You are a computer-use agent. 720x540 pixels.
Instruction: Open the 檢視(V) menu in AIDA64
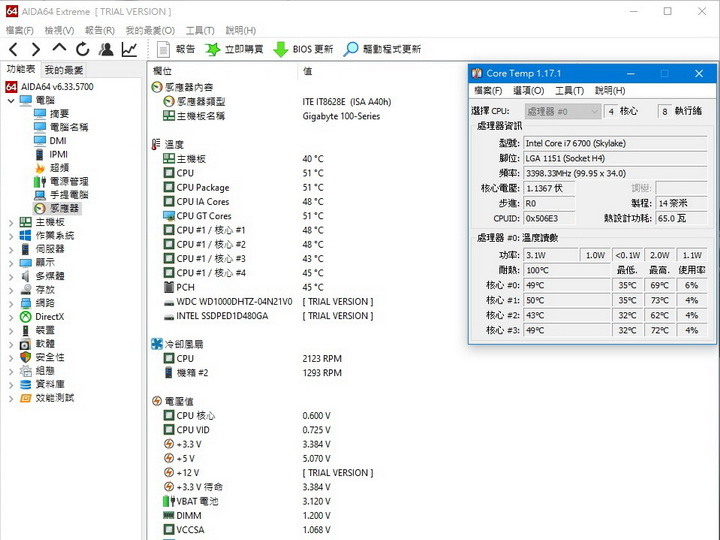click(59, 30)
